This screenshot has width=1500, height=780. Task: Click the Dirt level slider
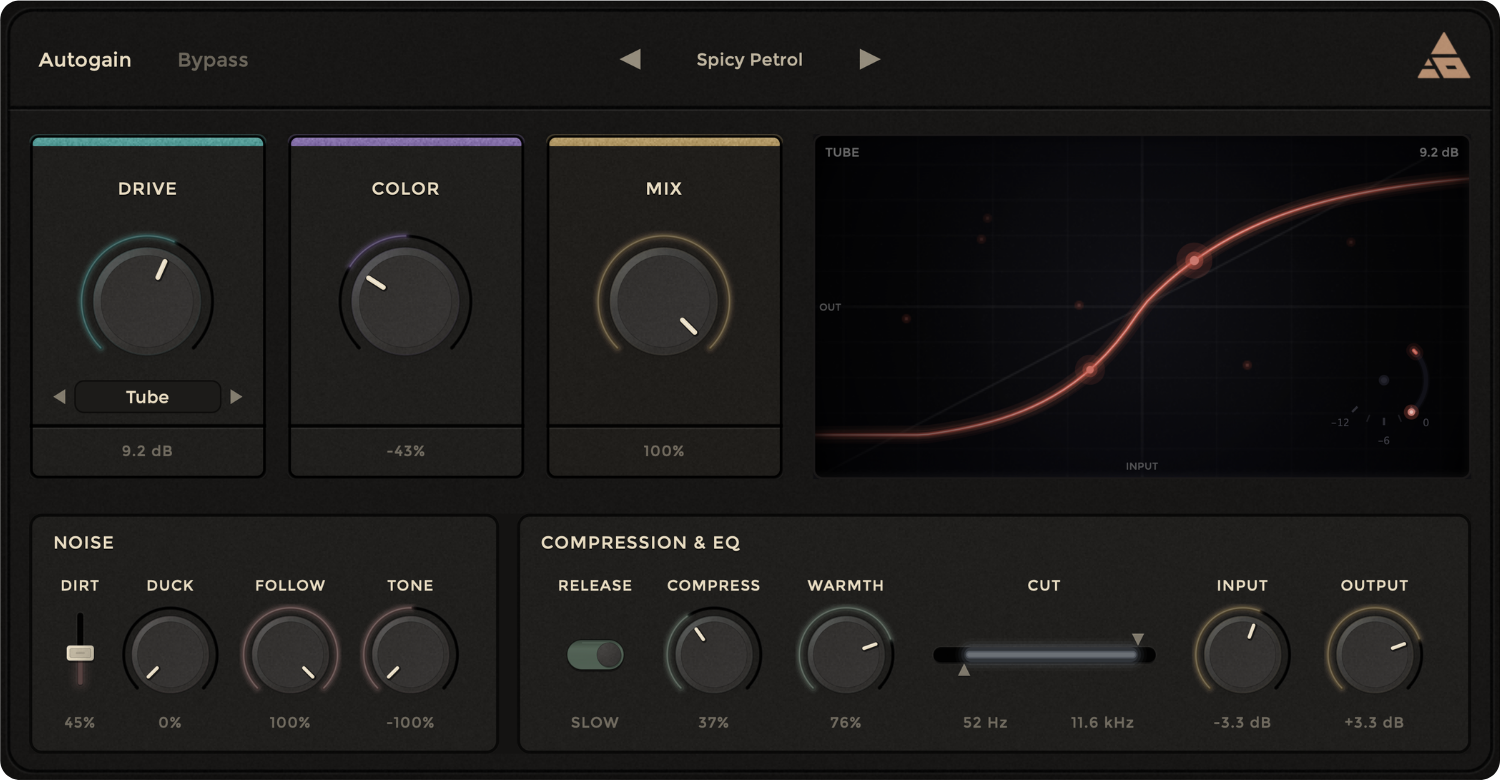(79, 653)
